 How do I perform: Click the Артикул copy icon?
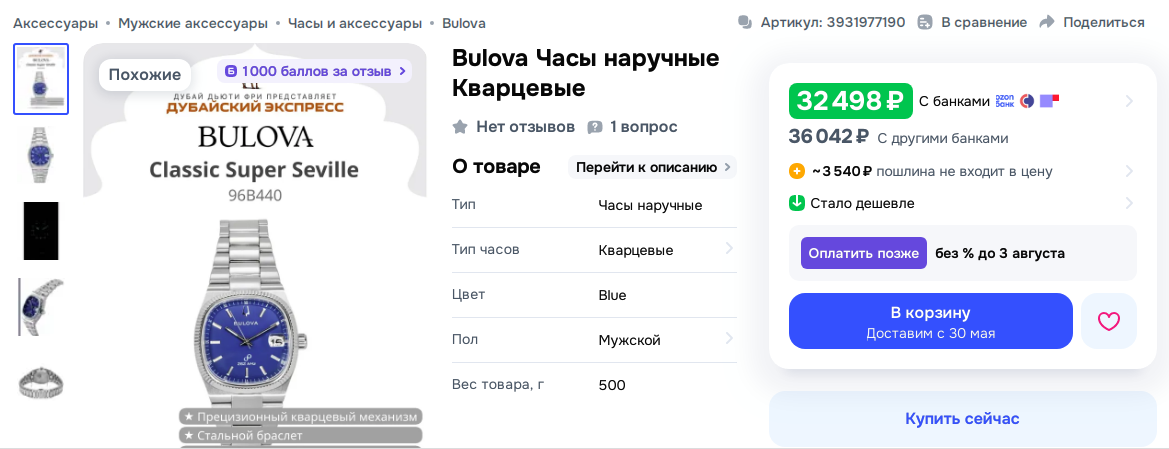click(x=745, y=22)
